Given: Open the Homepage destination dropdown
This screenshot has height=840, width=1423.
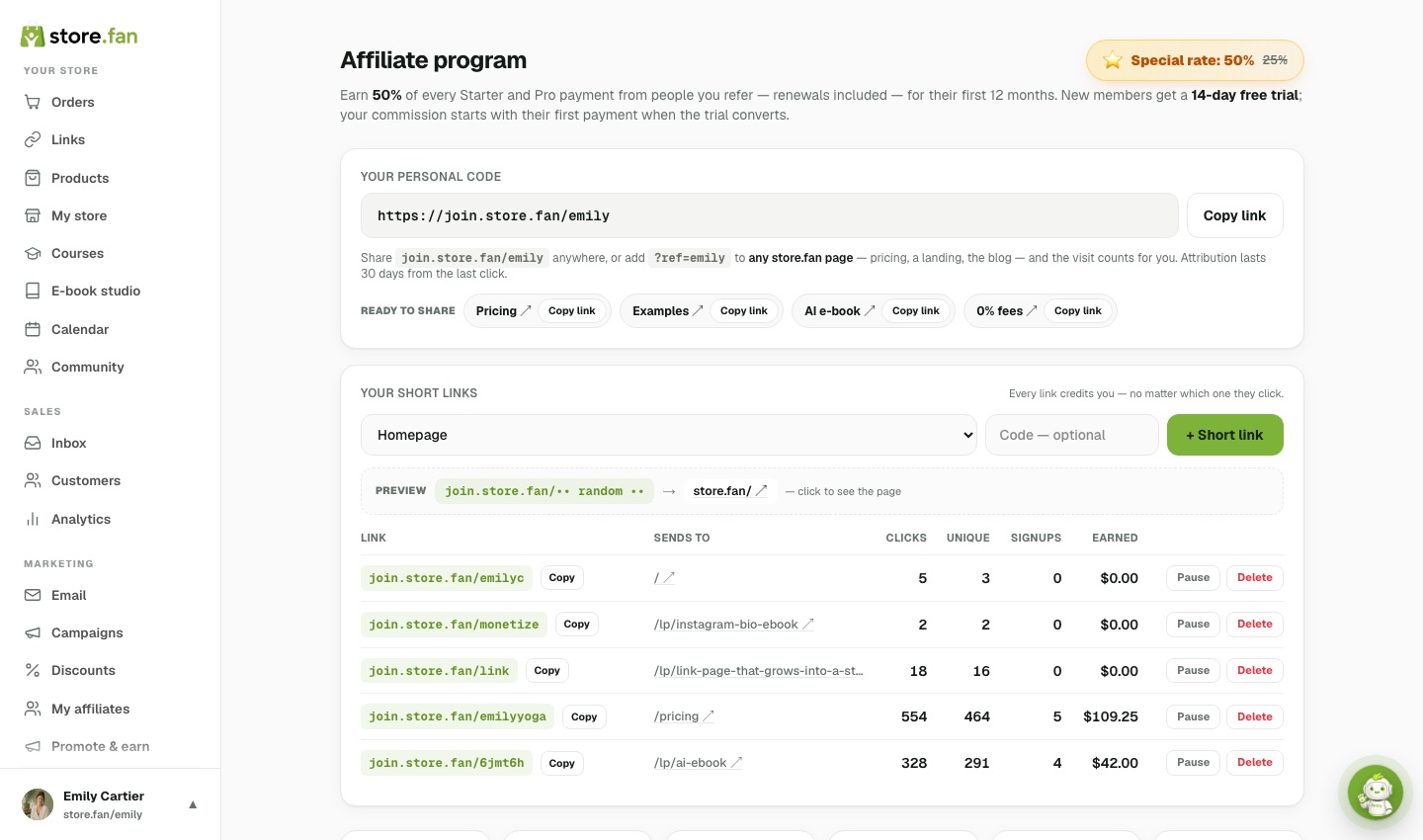Looking at the screenshot, I should point(669,435).
